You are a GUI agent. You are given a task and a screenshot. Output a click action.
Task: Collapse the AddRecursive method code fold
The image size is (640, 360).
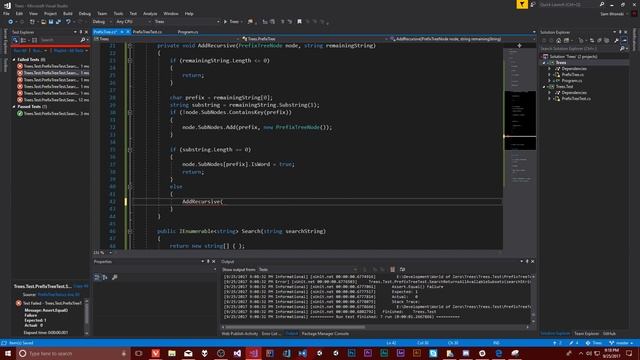click(x=130, y=46)
